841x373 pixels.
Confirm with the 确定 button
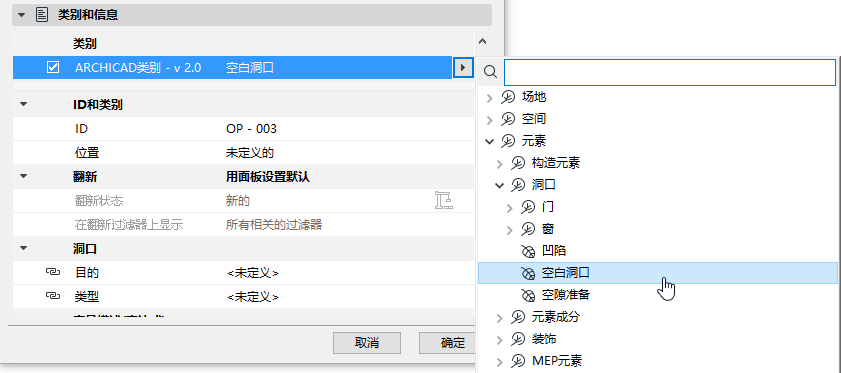(x=447, y=343)
